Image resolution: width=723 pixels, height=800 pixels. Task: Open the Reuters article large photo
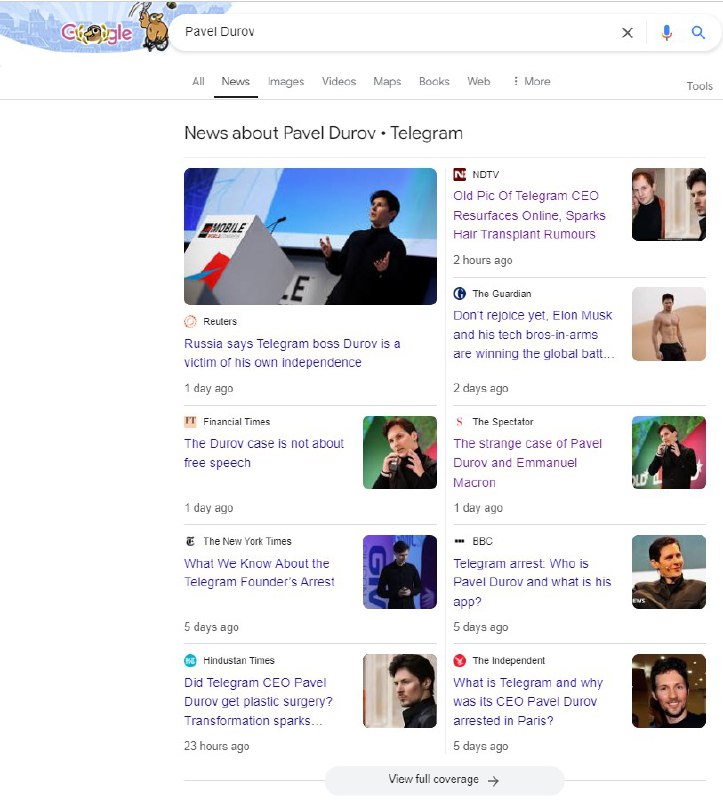point(310,236)
